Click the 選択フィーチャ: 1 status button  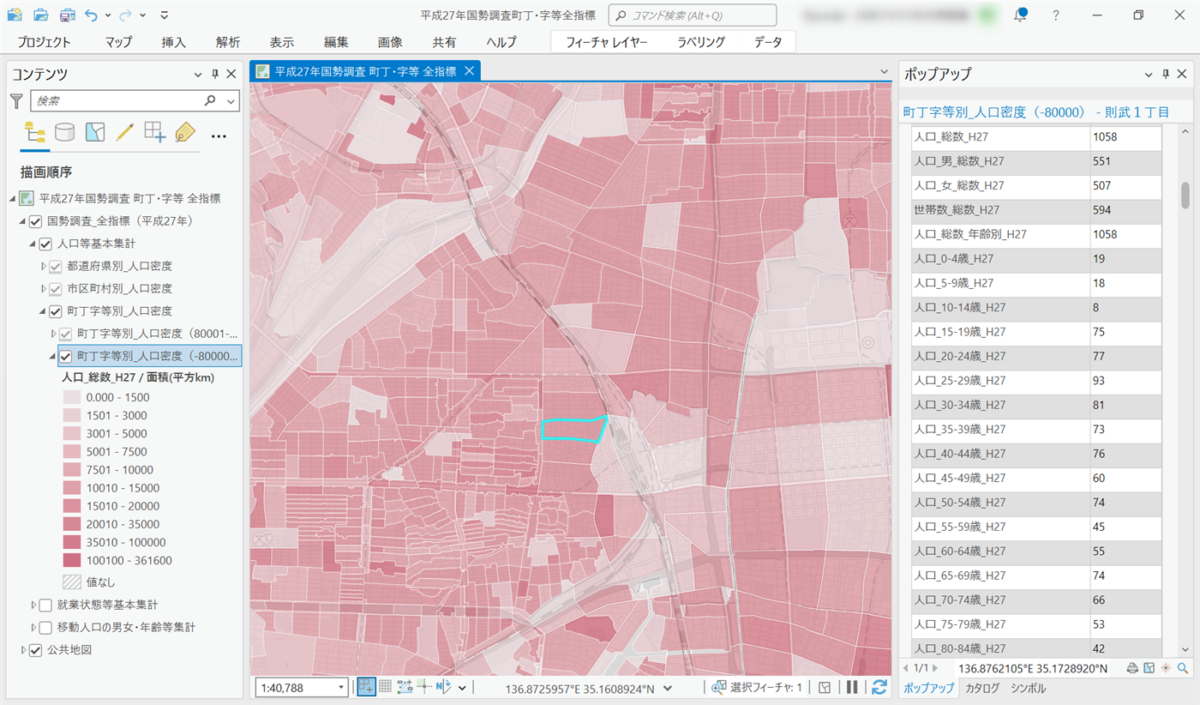pos(756,687)
